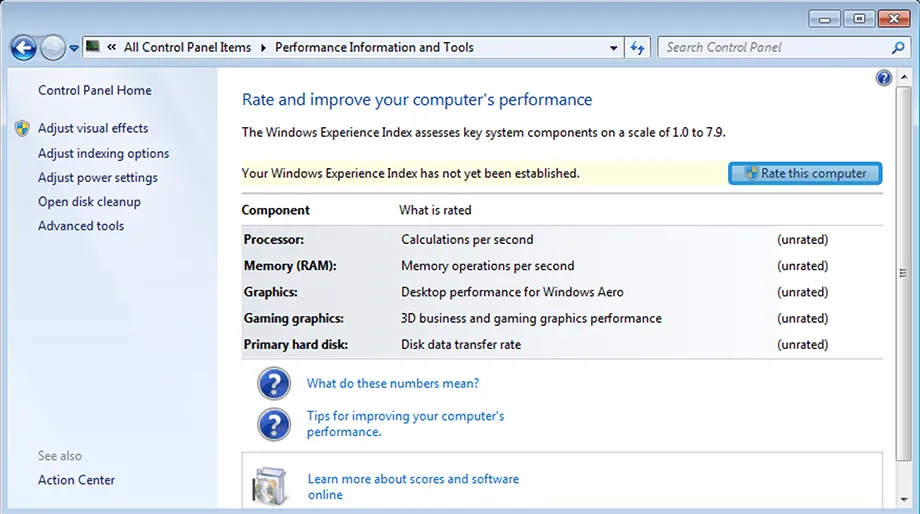920x514 pixels.
Task: Click the Forward navigation arrow
Action: 53,48
